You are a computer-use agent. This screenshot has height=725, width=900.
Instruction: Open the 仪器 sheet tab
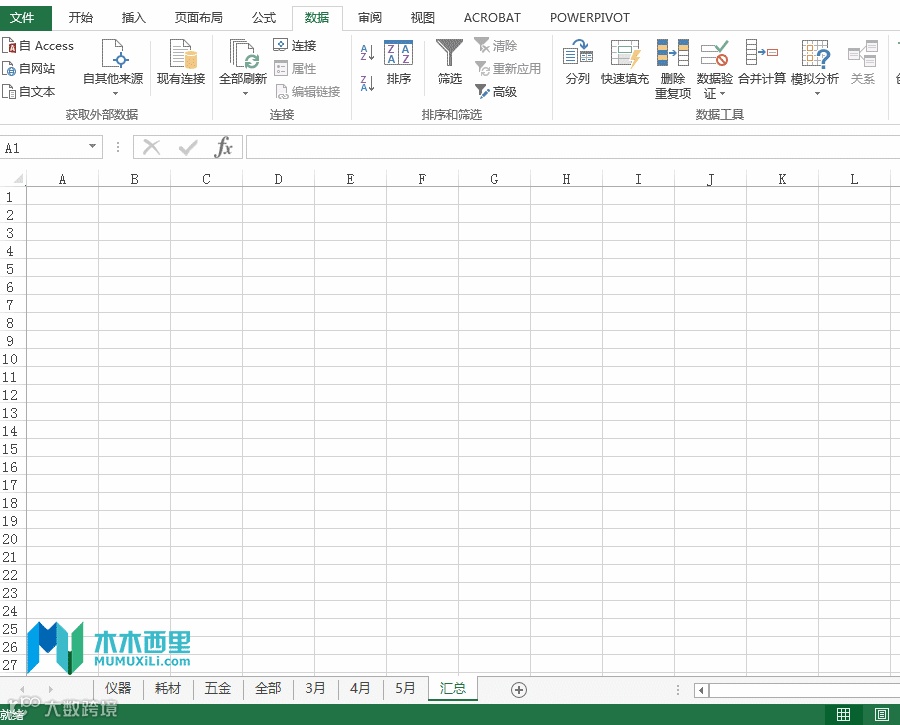[118, 688]
